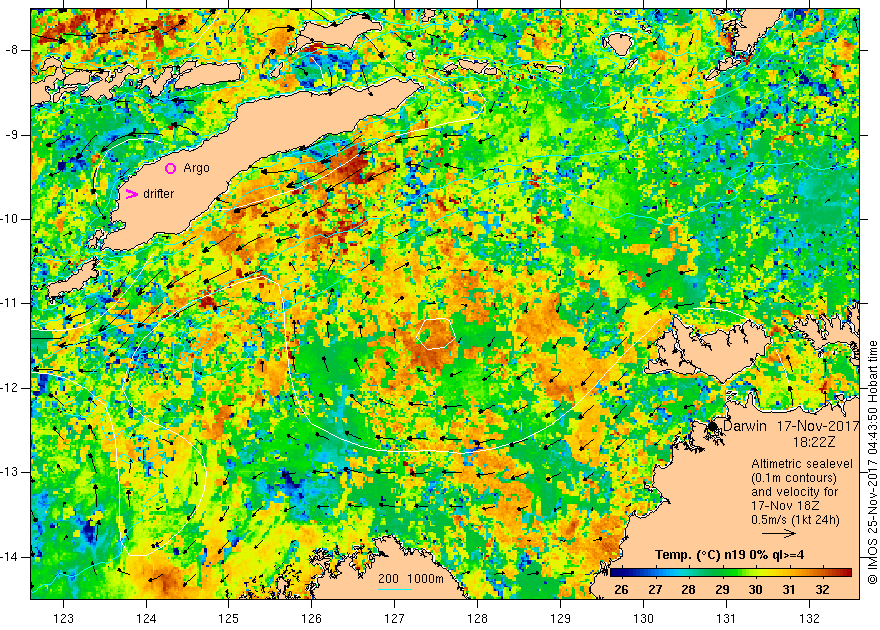The width and height of the screenshot is (880, 630).
Task: Click '(0.1m contours)' legend text
Action: click(794, 478)
